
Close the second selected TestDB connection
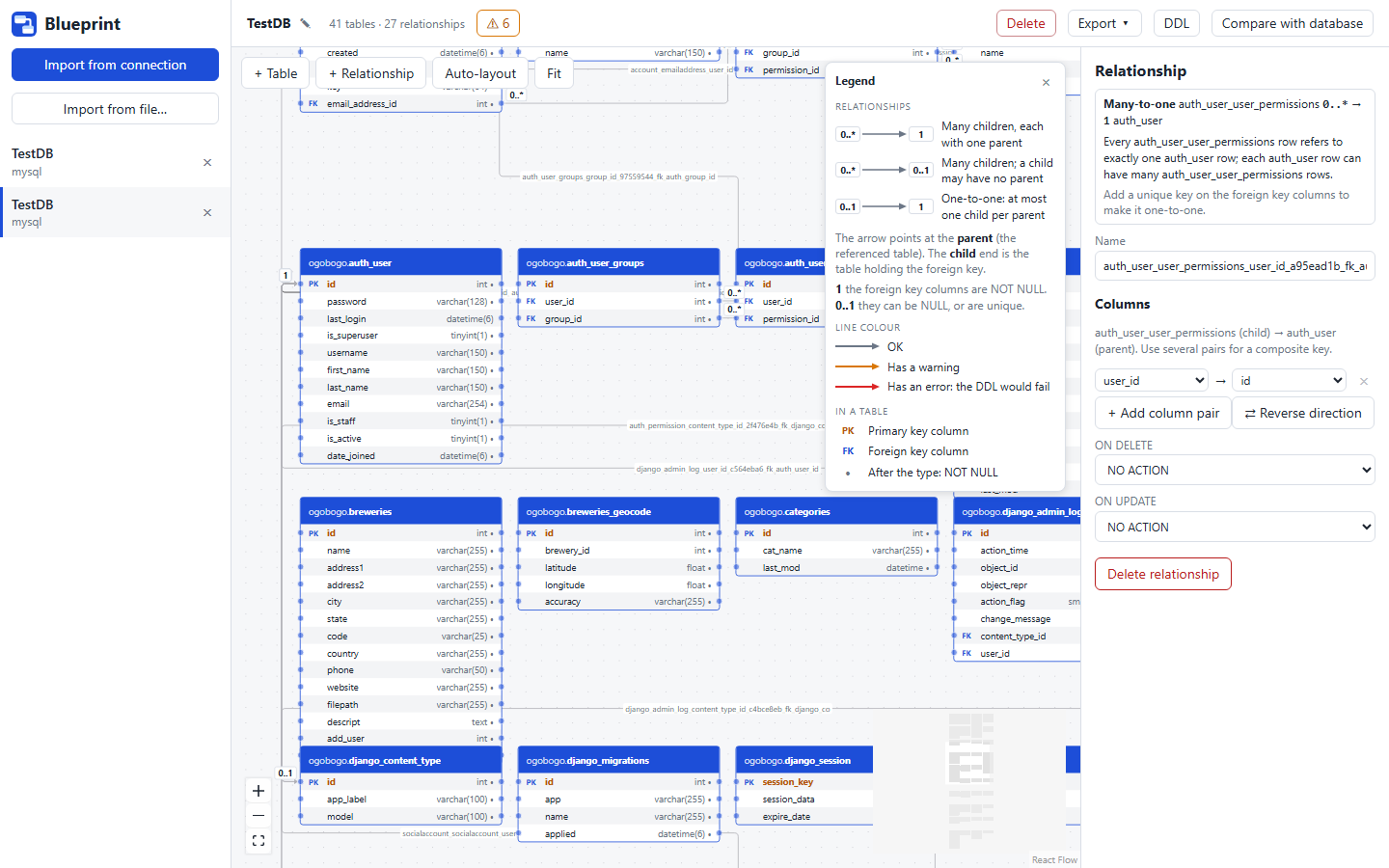pyautogui.click(x=207, y=212)
